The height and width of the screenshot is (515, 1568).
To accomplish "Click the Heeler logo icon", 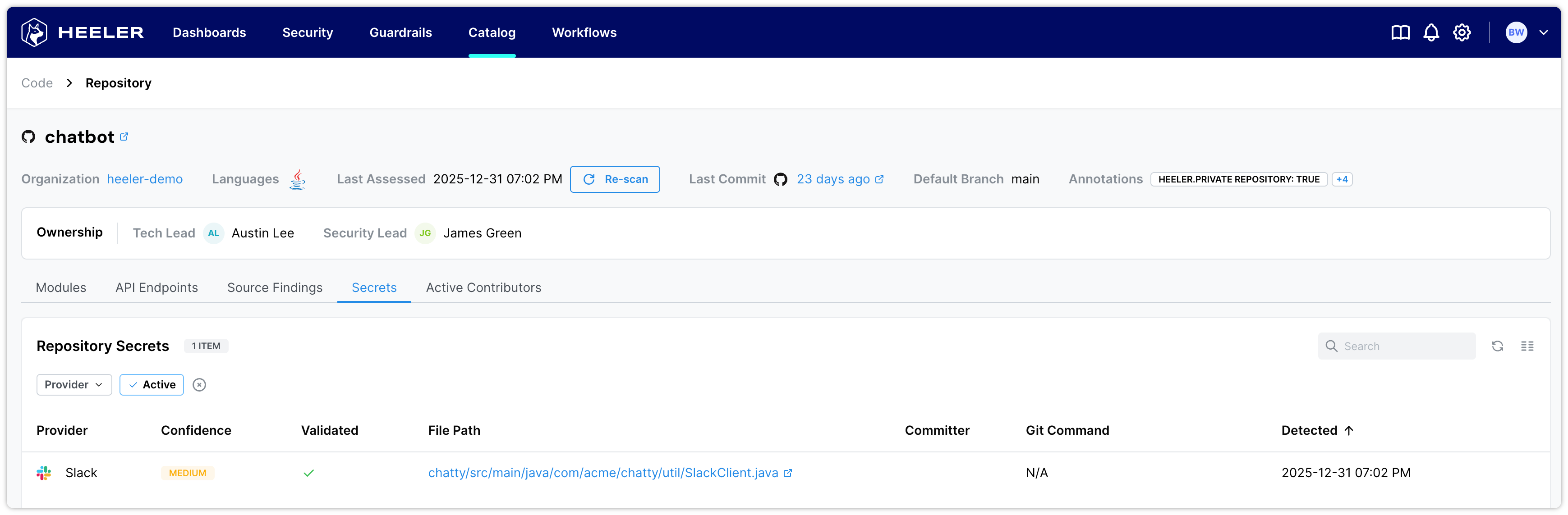I will coord(34,32).
